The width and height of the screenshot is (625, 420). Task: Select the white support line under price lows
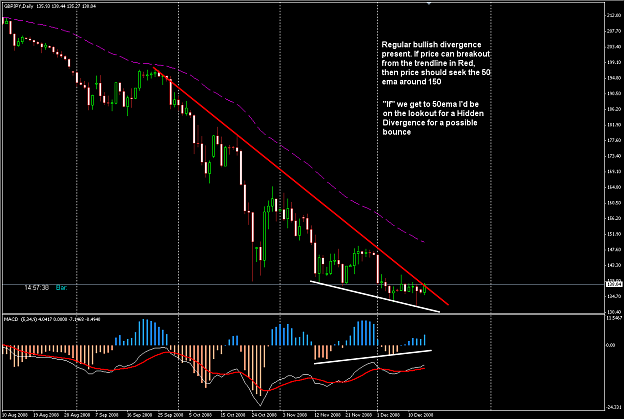tap(375, 297)
